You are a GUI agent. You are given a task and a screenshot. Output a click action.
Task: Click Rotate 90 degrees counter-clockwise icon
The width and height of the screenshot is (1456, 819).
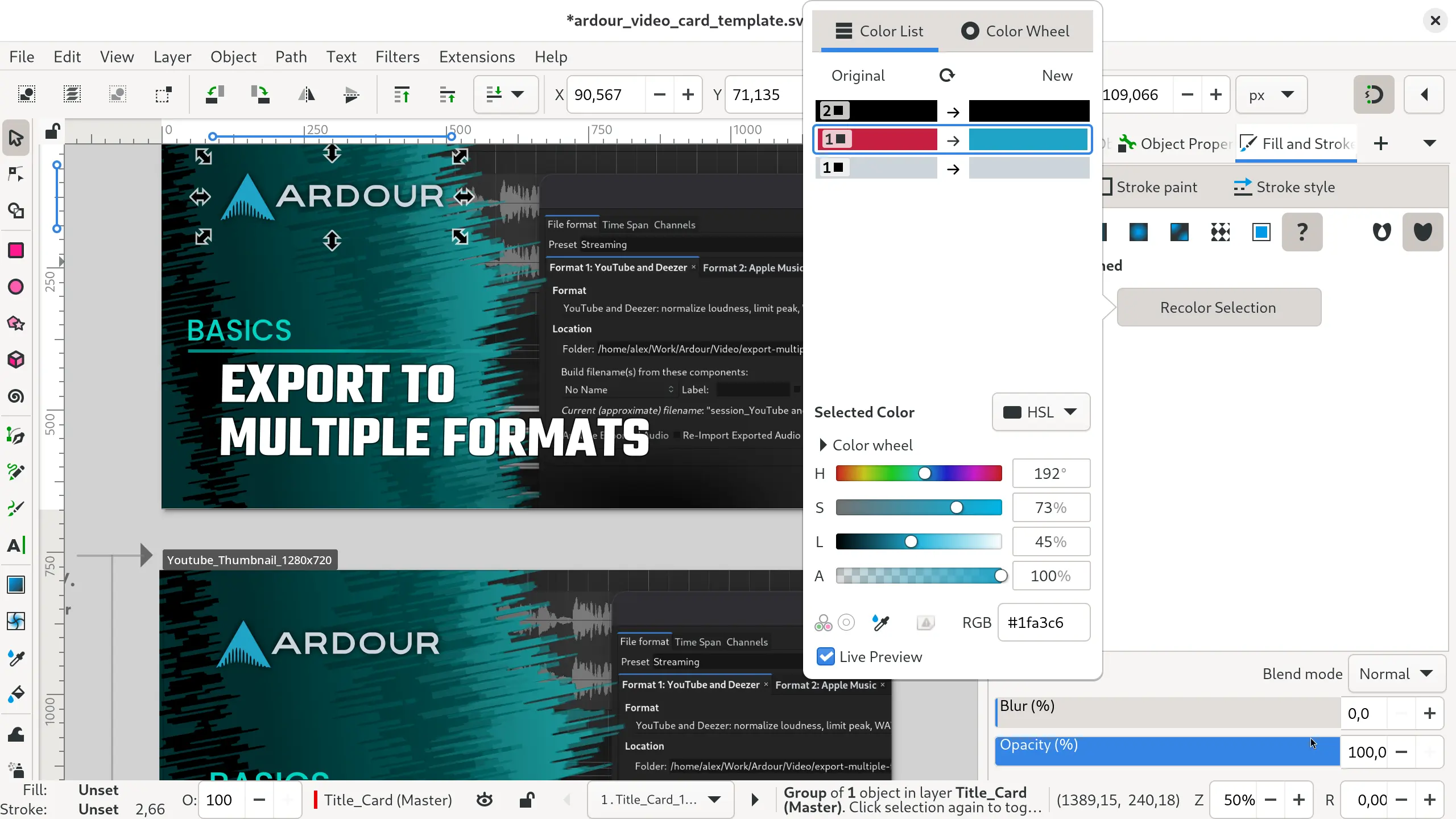(214, 94)
